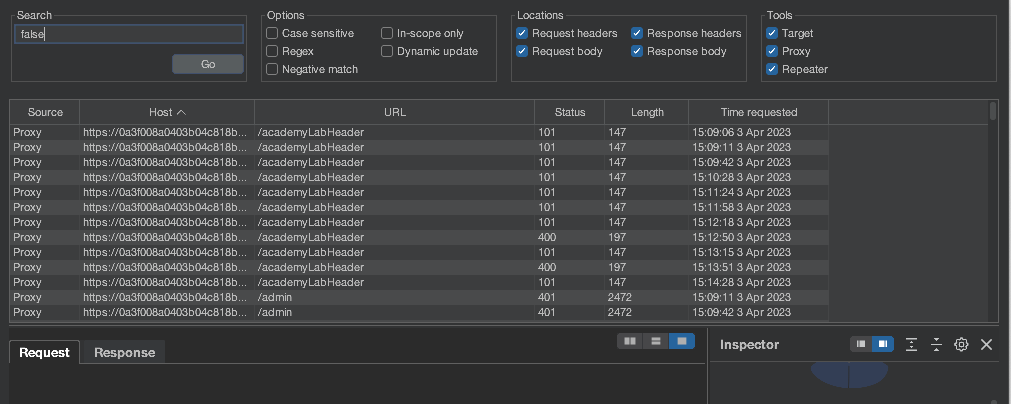Select status 400 row at 15:12:50
The image size is (1011, 404).
(x=419, y=237)
